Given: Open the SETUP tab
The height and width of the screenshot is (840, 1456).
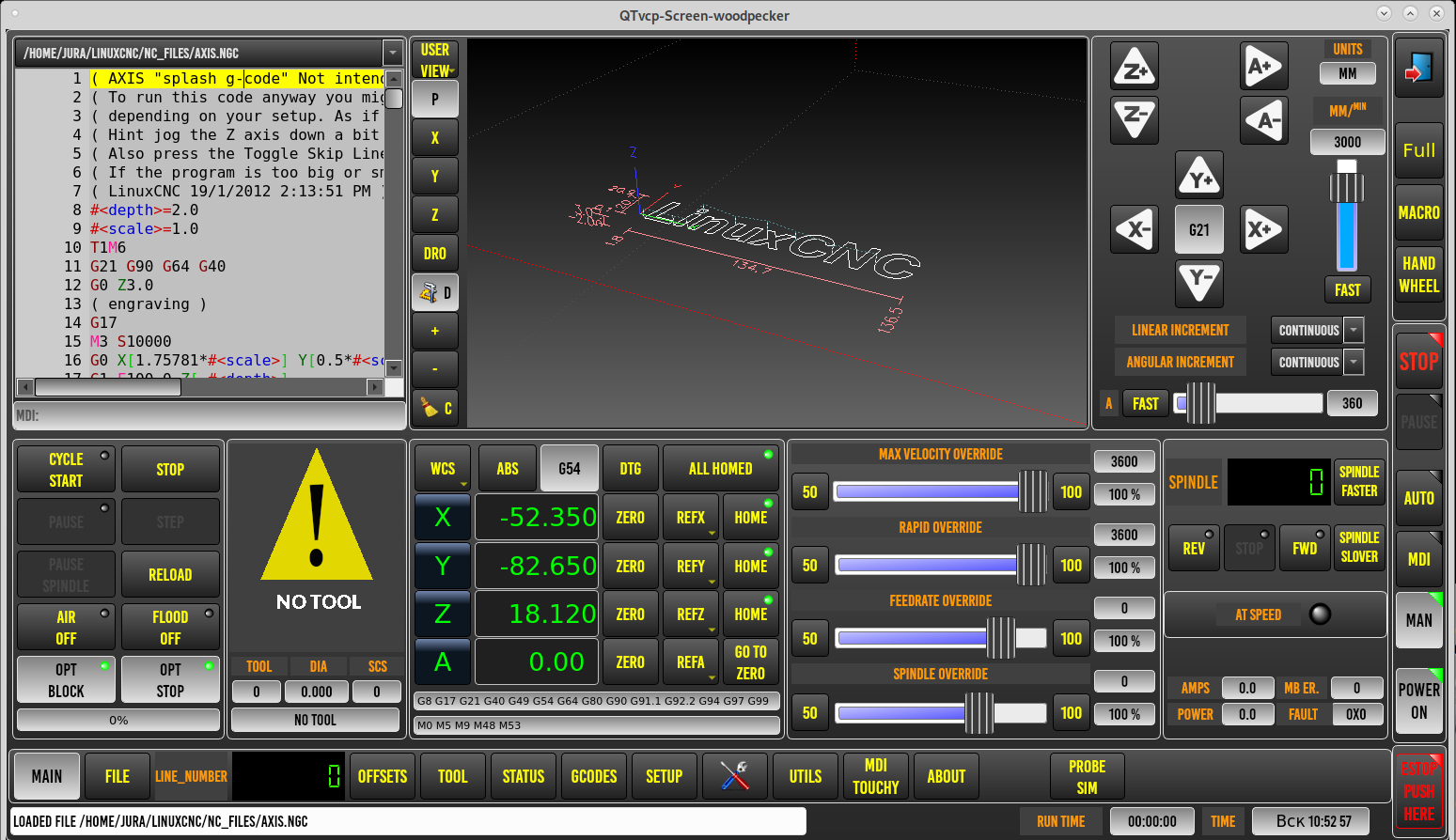Looking at the screenshot, I should tap(665, 776).
